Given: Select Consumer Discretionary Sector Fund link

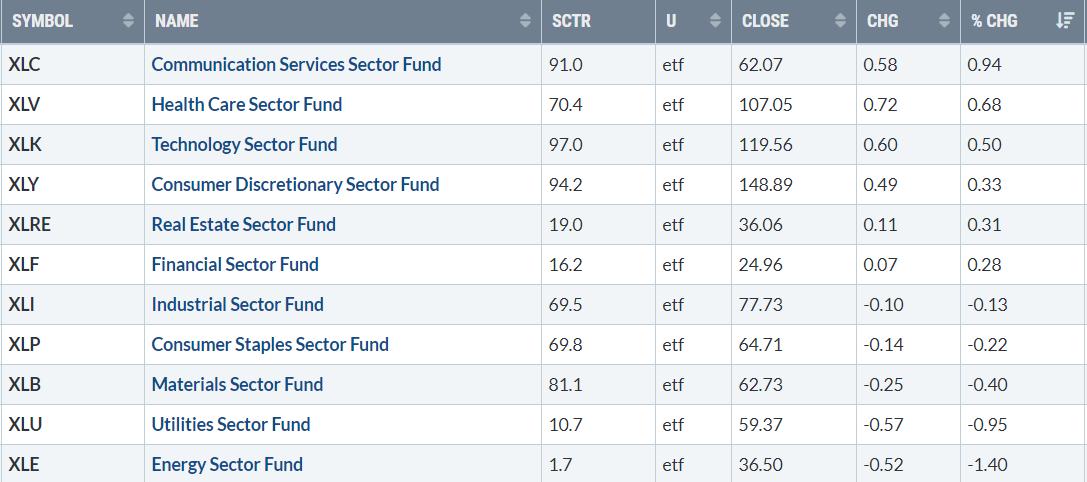Looking at the screenshot, I should (x=295, y=184).
